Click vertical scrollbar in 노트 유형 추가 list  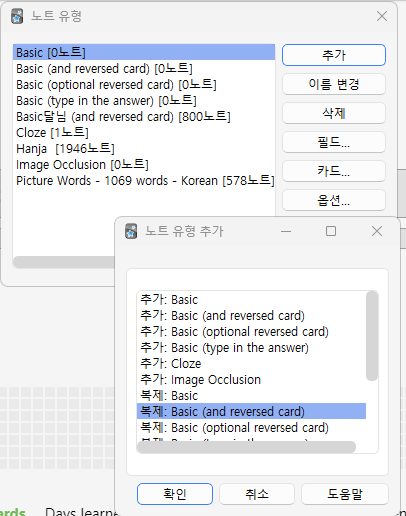(372, 336)
